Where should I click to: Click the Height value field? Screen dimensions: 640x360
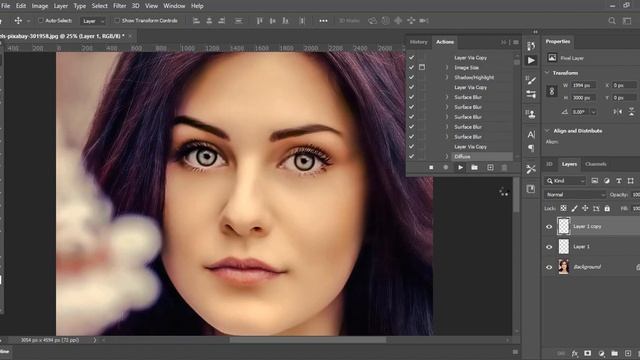pos(583,98)
